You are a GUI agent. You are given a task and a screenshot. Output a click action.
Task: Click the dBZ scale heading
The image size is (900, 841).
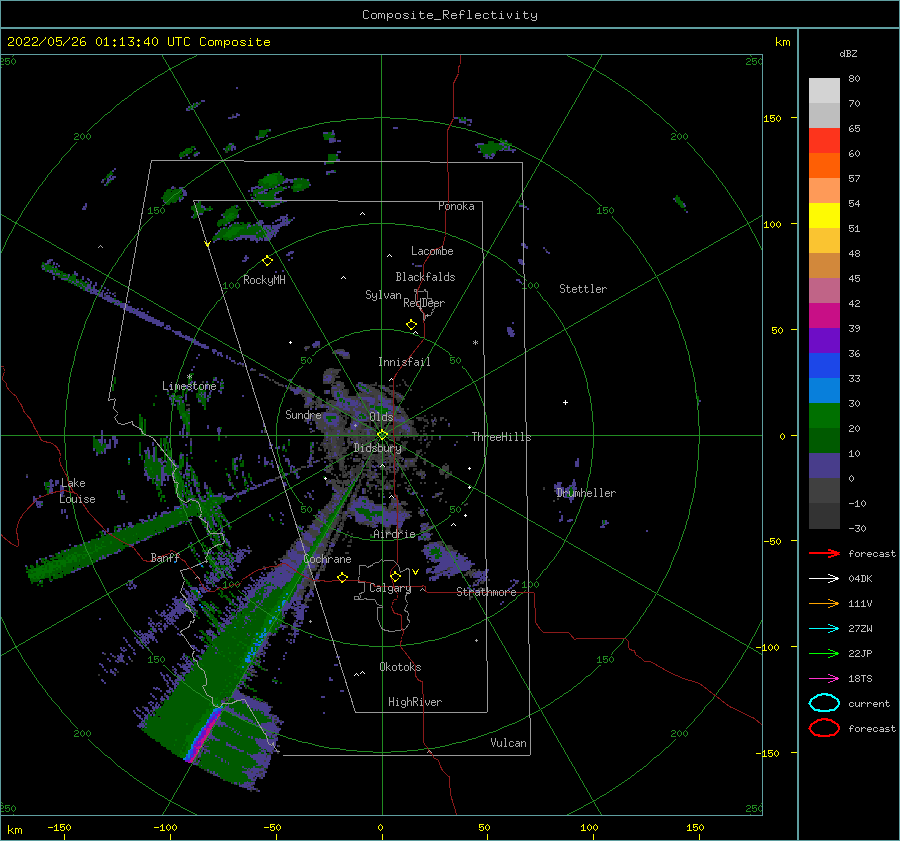pyautogui.click(x=848, y=53)
